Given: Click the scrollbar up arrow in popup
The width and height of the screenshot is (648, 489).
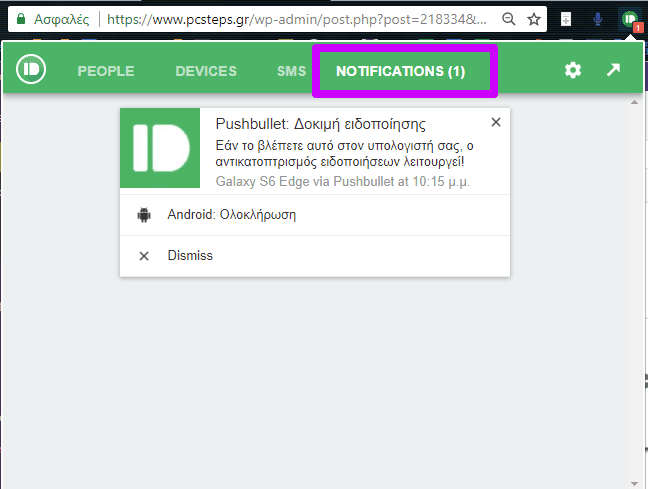Looking at the screenshot, I should point(634,102).
